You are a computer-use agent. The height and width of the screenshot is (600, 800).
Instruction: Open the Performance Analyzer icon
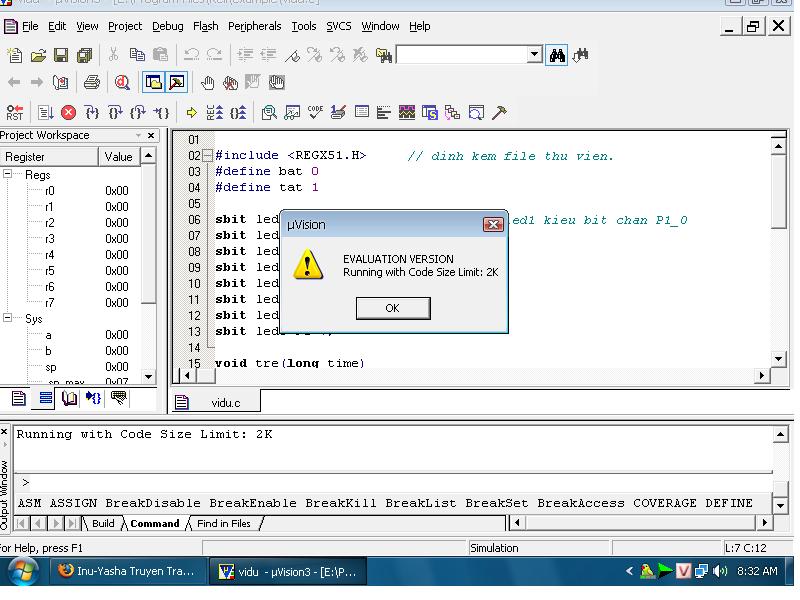384,112
